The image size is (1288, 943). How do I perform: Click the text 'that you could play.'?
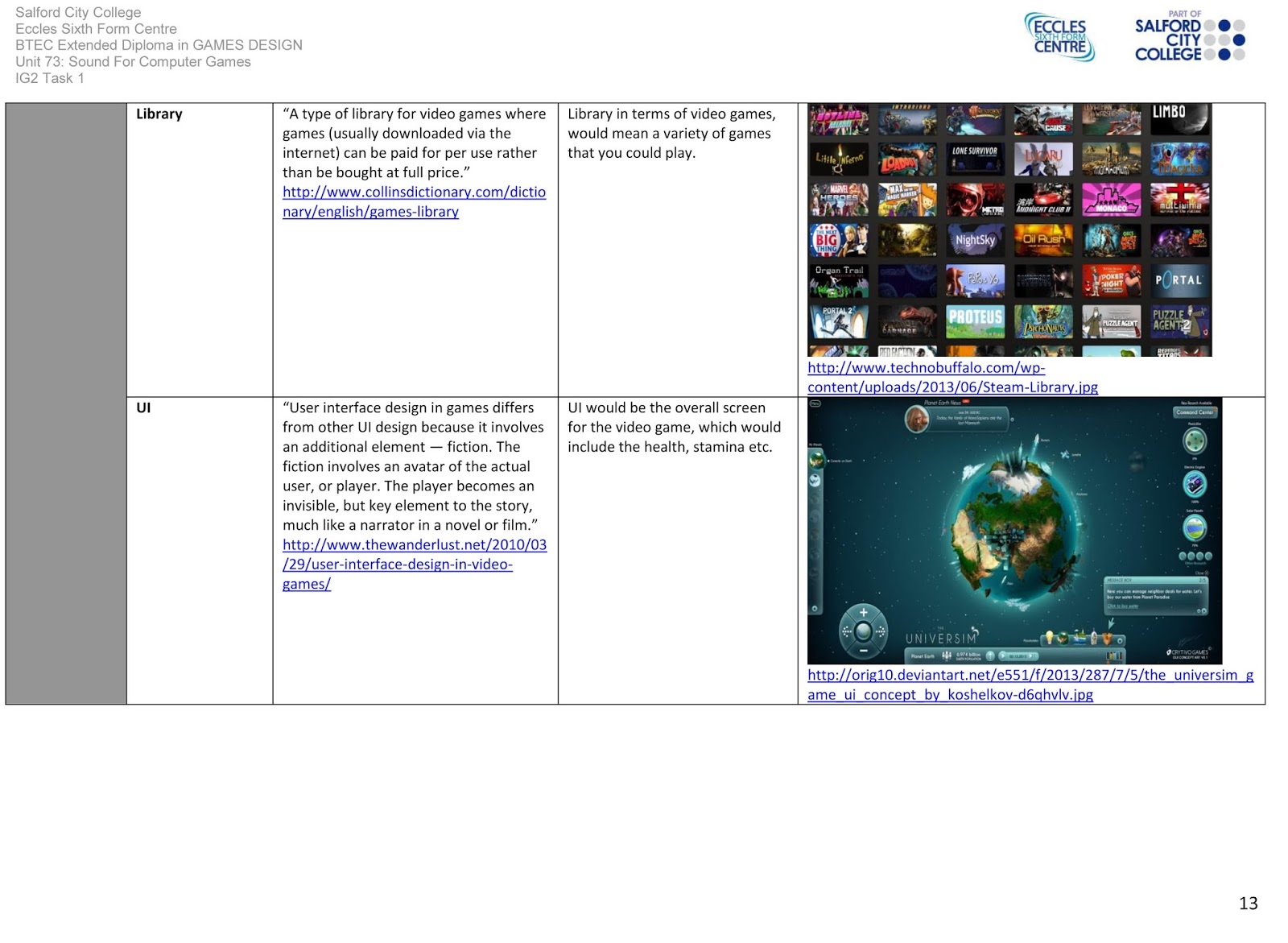(x=631, y=153)
